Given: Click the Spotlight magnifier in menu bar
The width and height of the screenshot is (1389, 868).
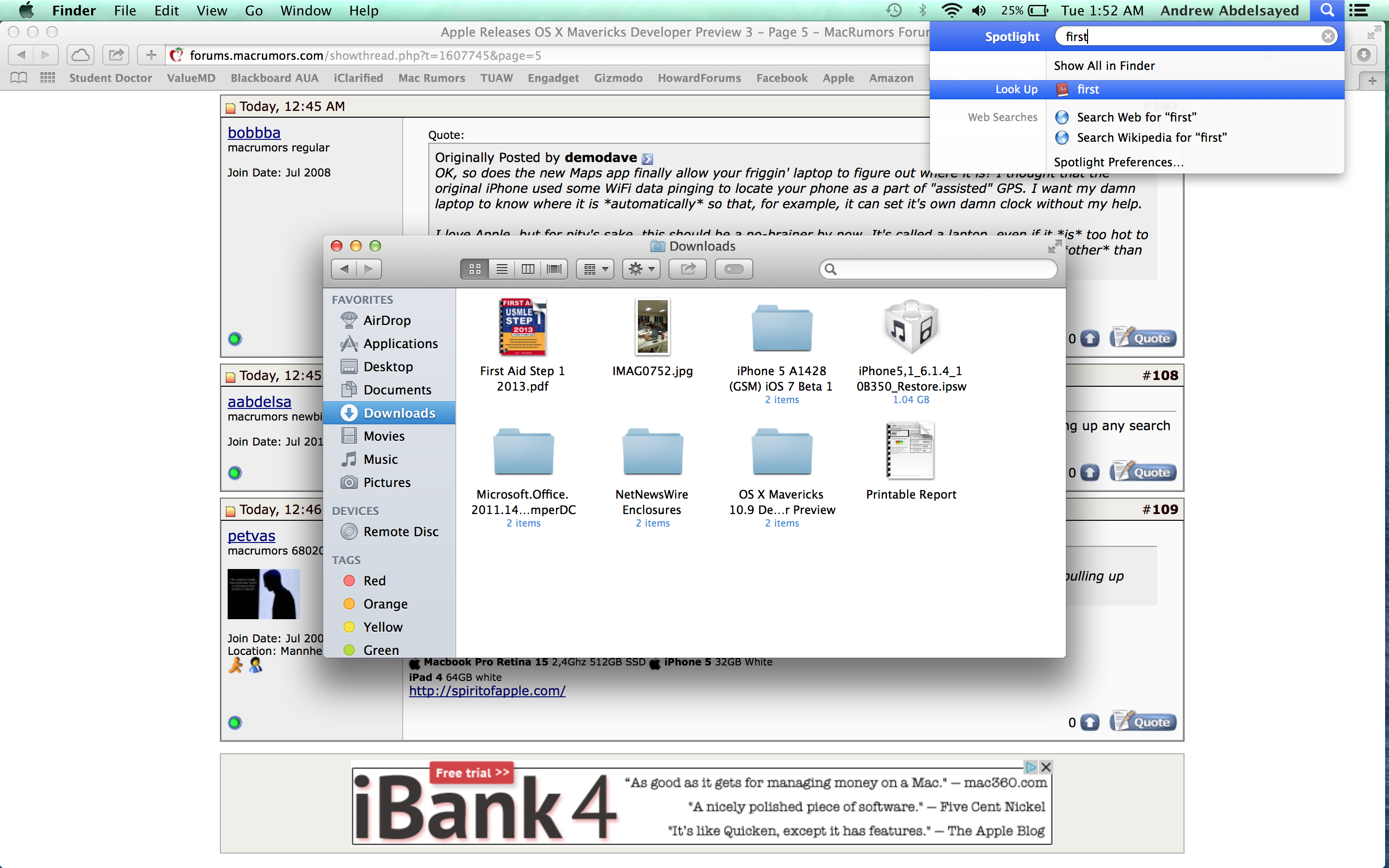Looking at the screenshot, I should pyautogui.click(x=1328, y=10).
